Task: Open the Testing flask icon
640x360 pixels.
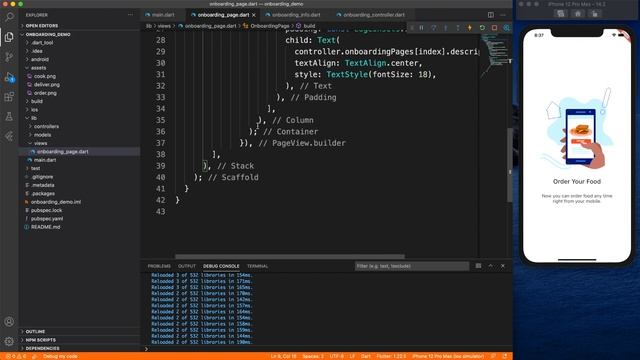Action: point(9,117)
